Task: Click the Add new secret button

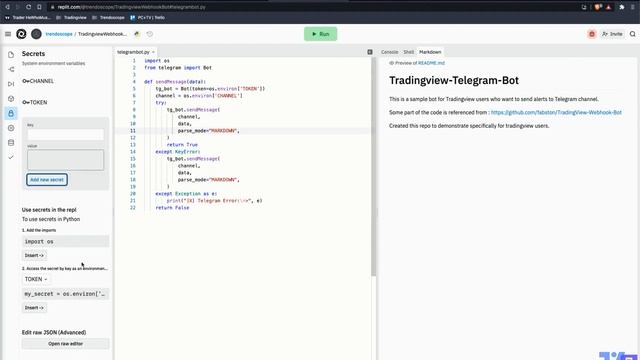Action: 47,180
